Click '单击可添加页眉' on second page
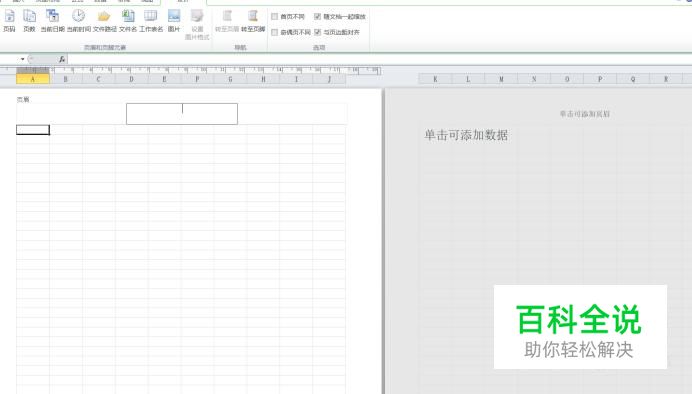 [x=585, y=114]
